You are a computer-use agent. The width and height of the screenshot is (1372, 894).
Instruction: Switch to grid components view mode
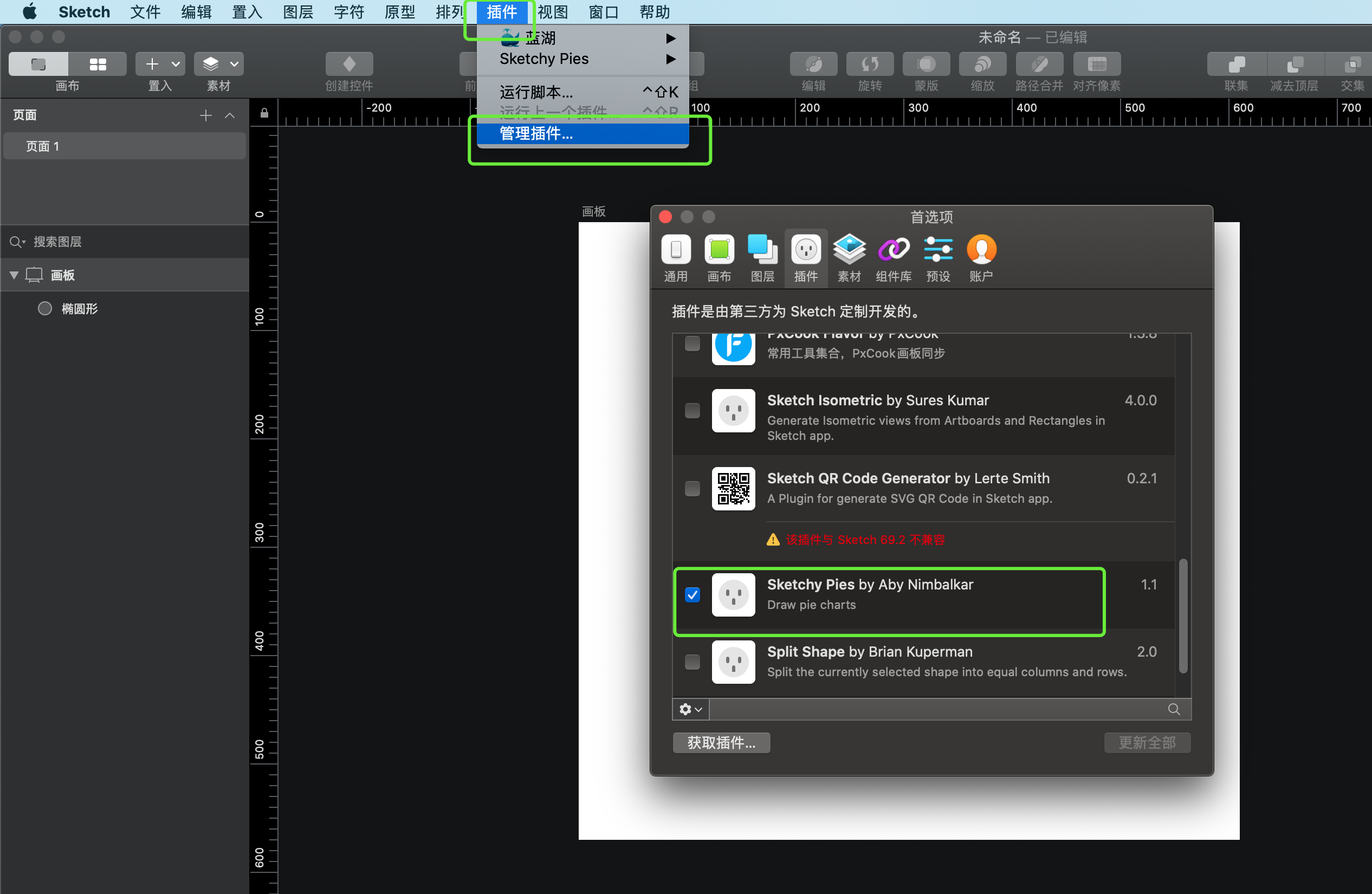click(98, 63)
